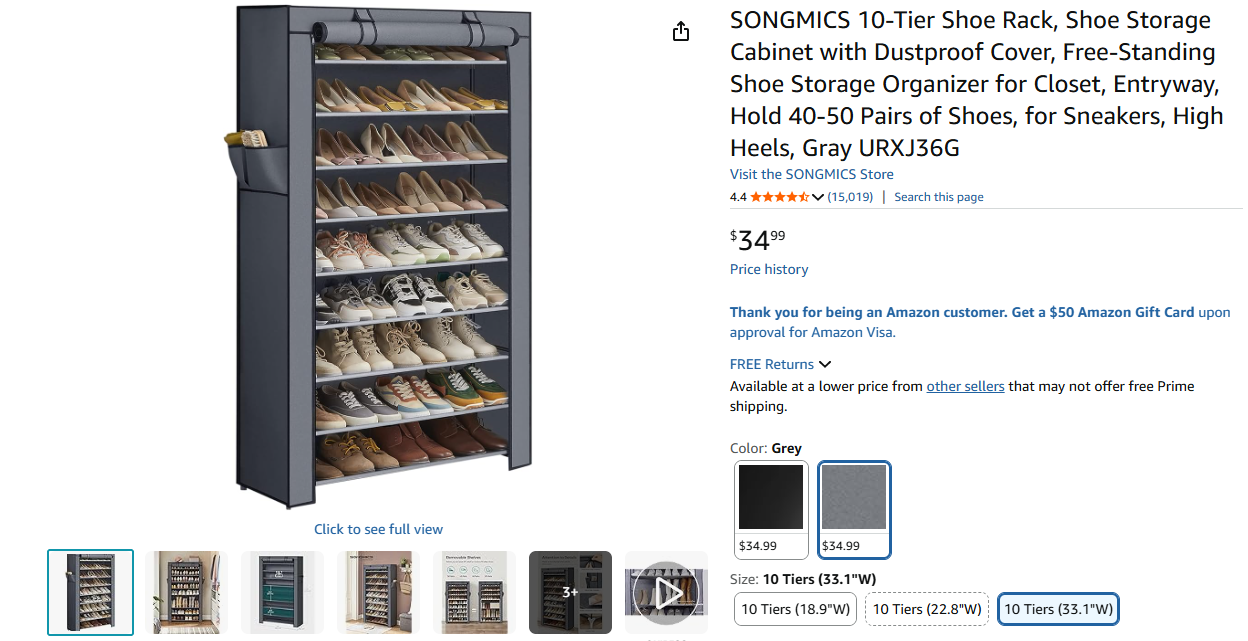Click Search this page link
This screenshot has height=641, width=1248.
(938, 197)
